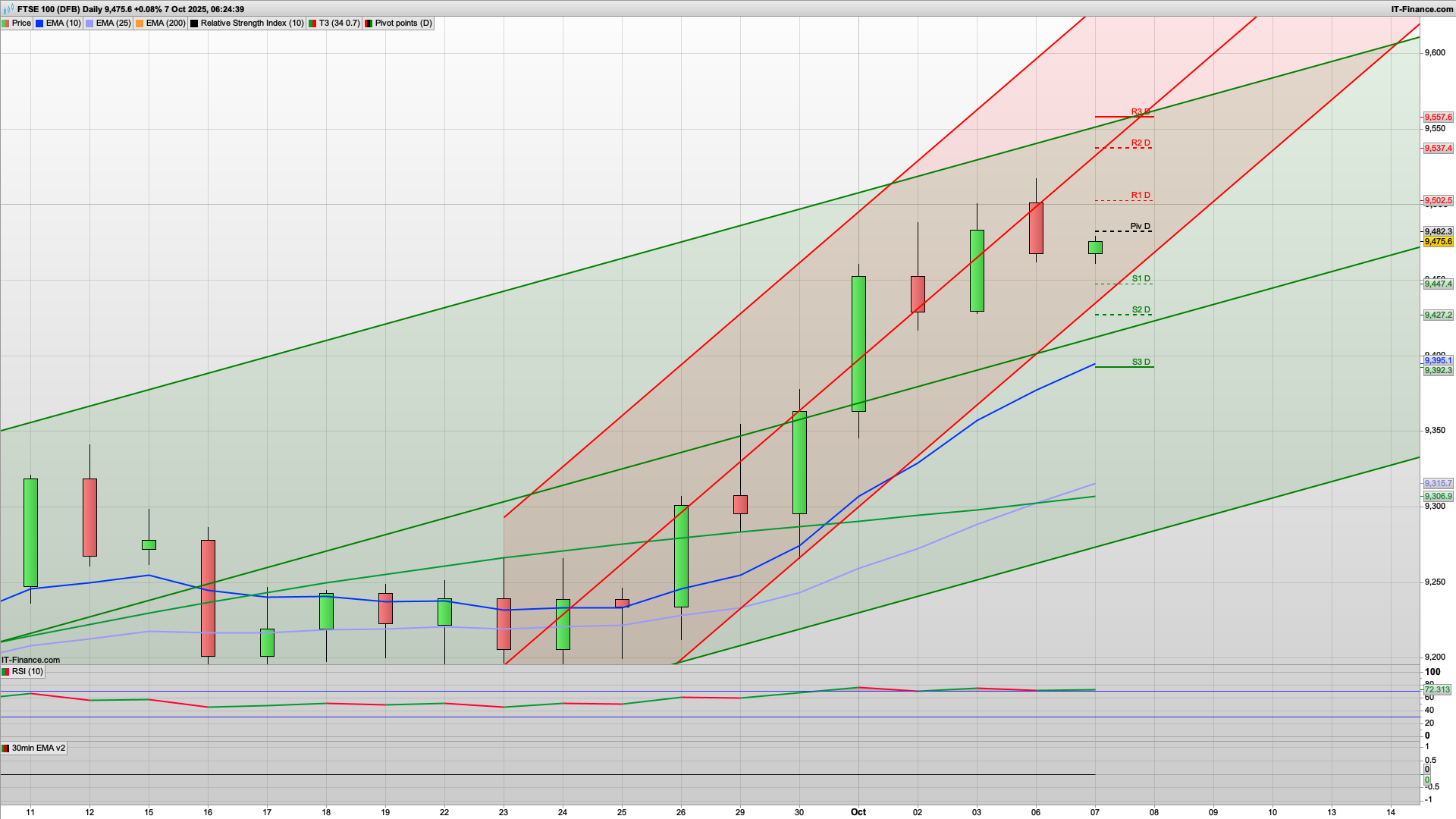Image resolution: width=1456 pixels, height=819 pixels.
Task: Click the S3 D pivot level label
Action: (x=1141, y=362)
